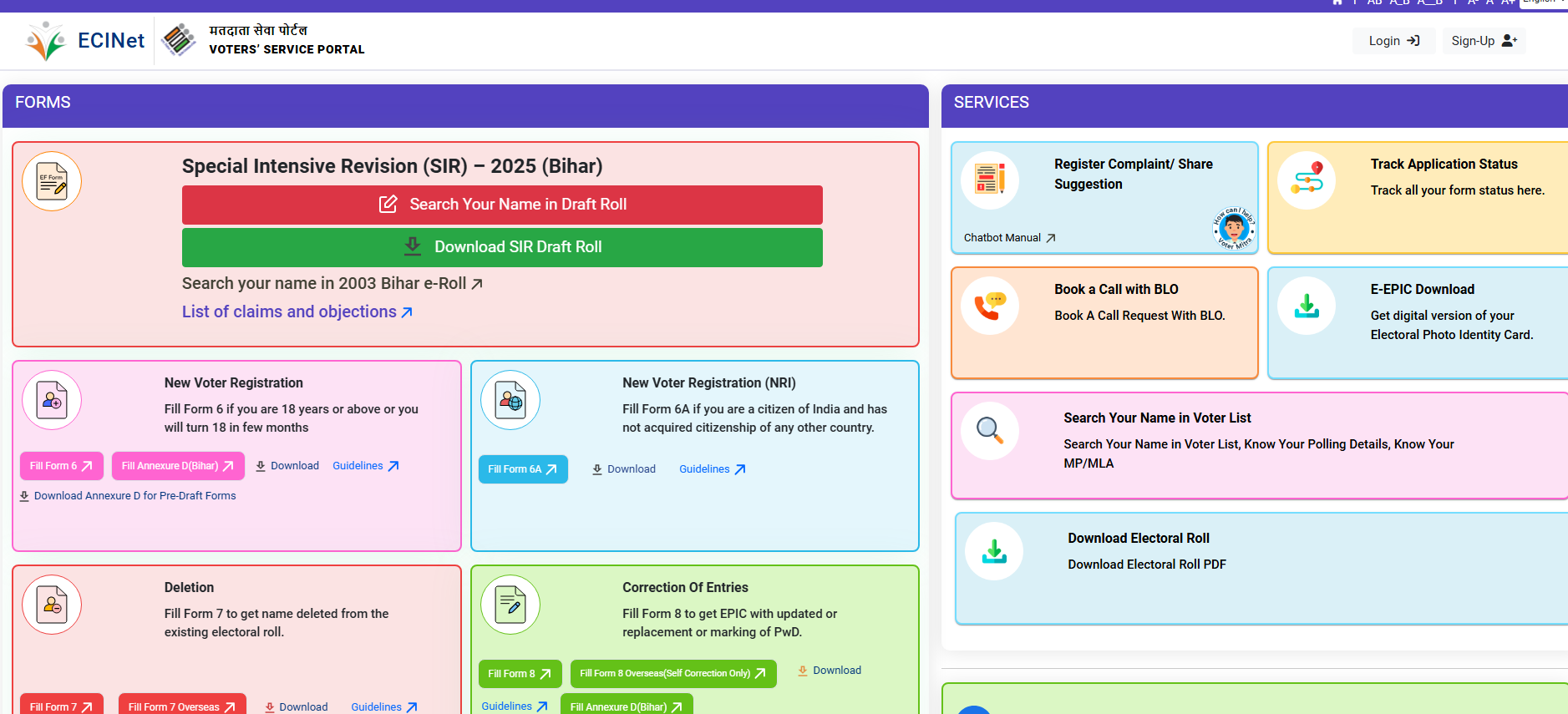The height and width of the screenshot is (714, 1568).
Task: Open List of claims and objections link
Action: pyautogui.click(x=297, y=312)
